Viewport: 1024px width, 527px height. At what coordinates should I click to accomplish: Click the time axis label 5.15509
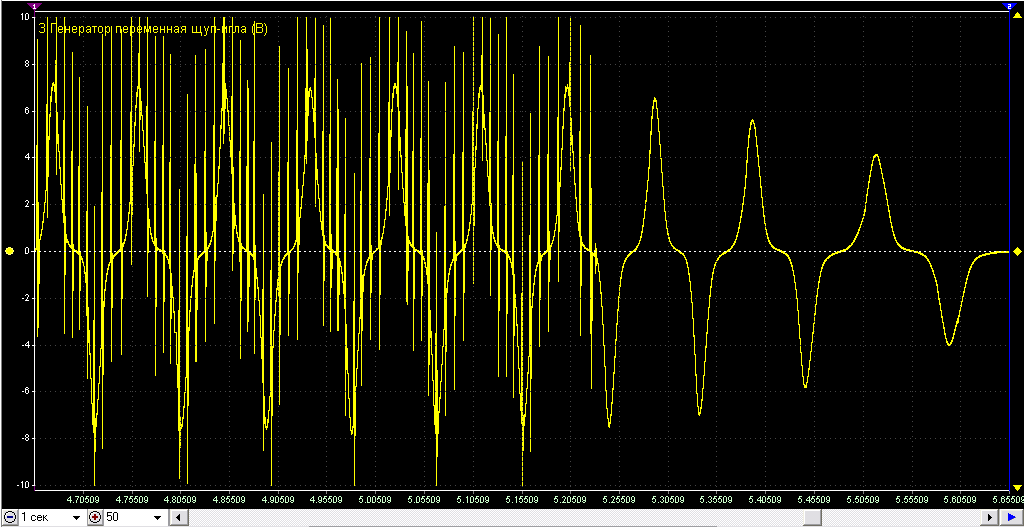[522, 498]
